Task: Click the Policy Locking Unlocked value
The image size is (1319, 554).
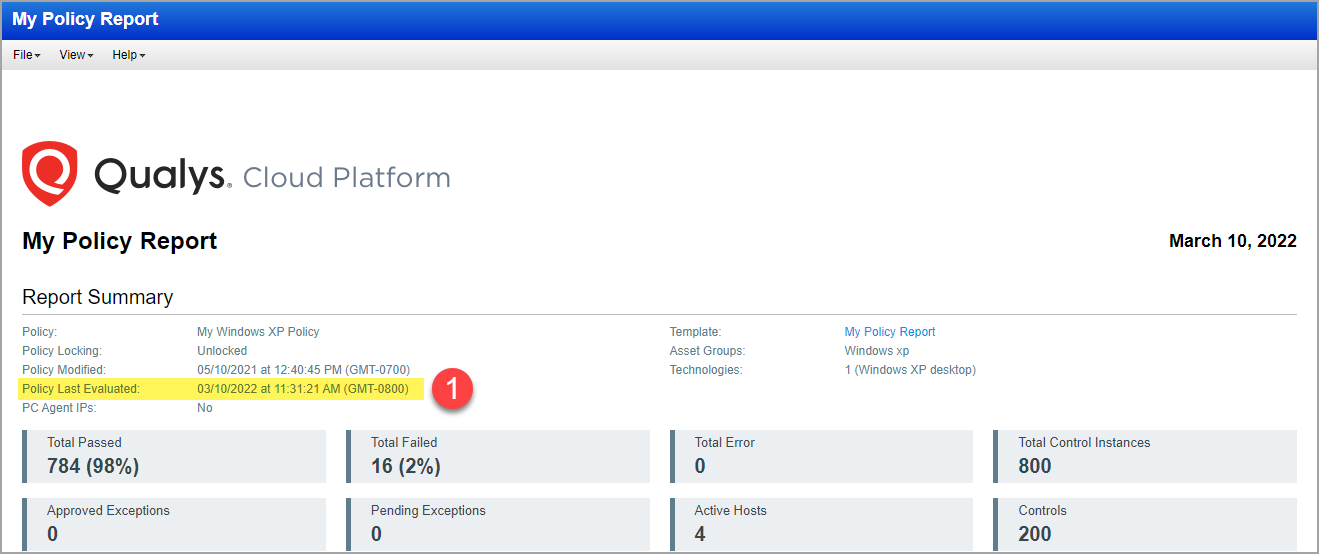Action: point(222,351)
